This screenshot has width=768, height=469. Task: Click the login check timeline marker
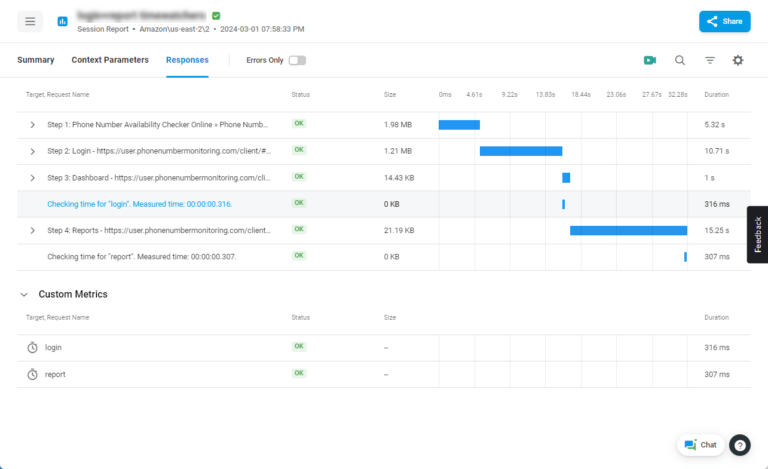point(563,204)
